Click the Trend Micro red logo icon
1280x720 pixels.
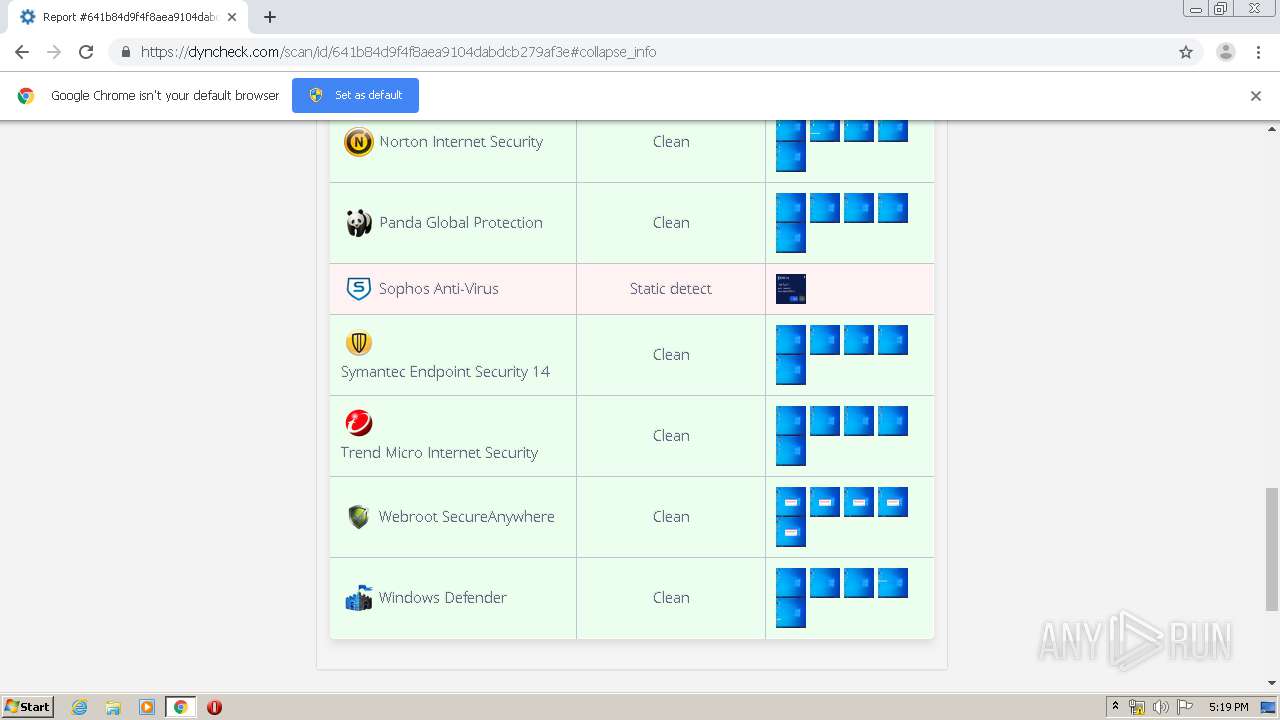point(359,423)
